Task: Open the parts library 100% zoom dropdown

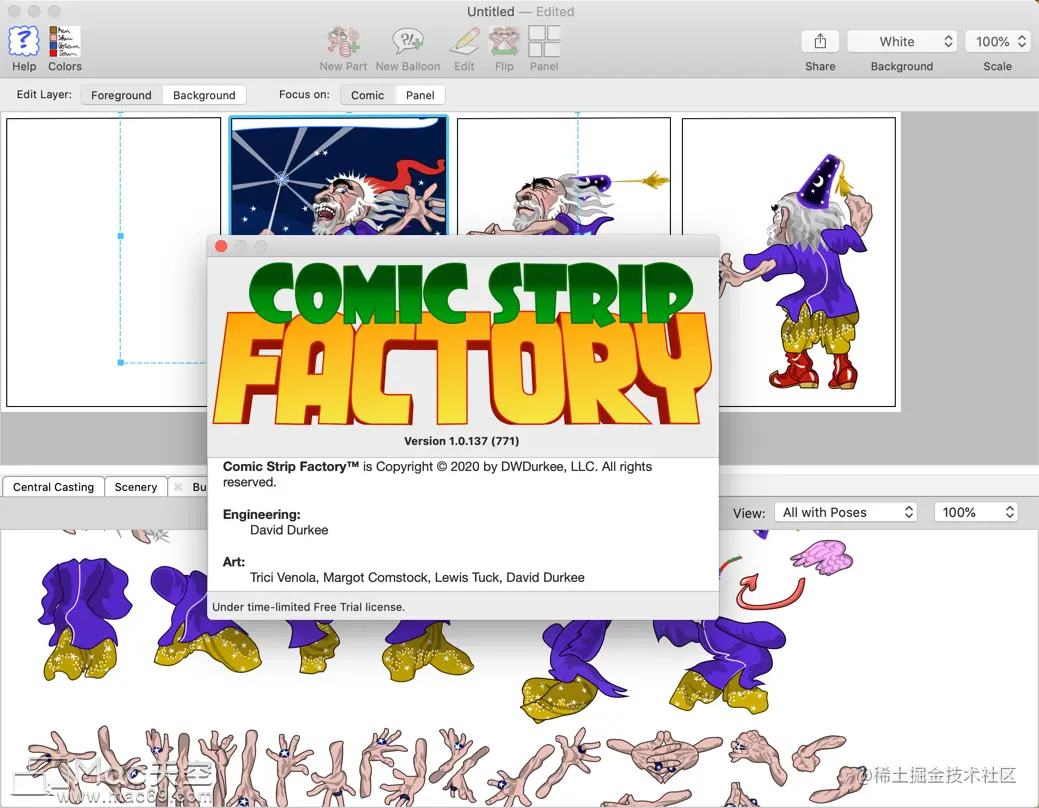Action: (976, 512)
